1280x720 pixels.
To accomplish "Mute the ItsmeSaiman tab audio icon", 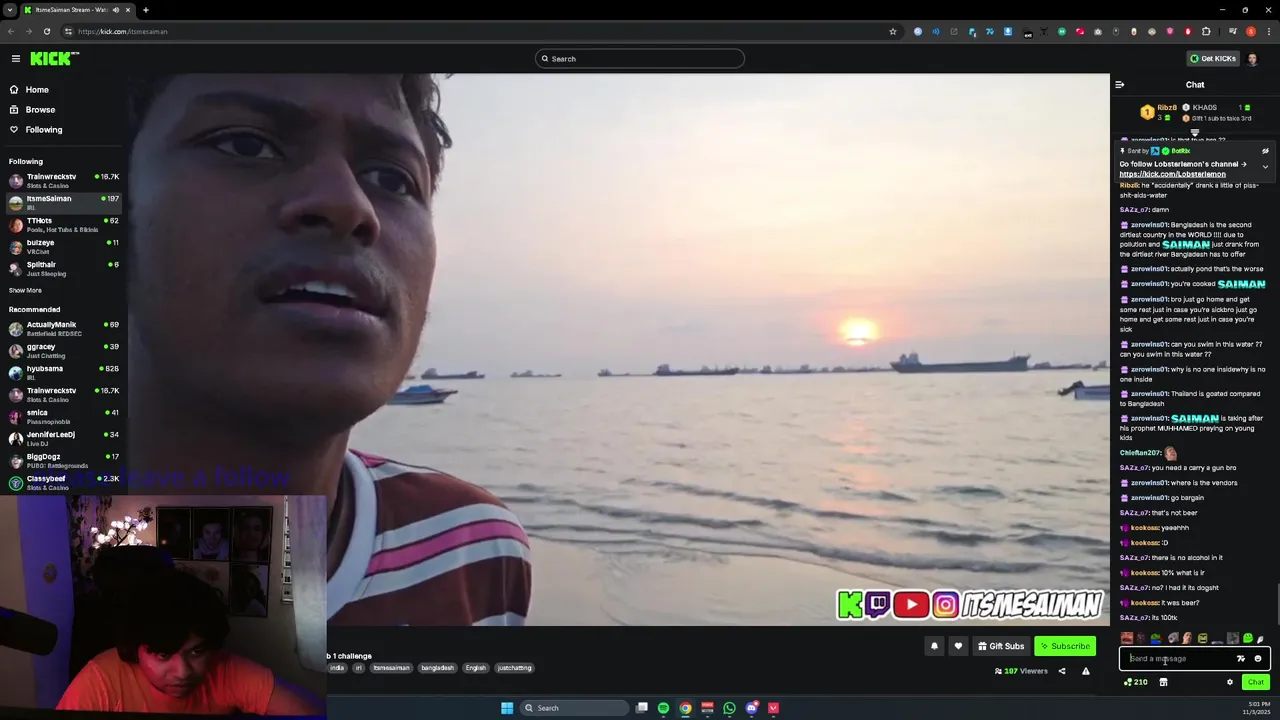I will tap(116, 10).
